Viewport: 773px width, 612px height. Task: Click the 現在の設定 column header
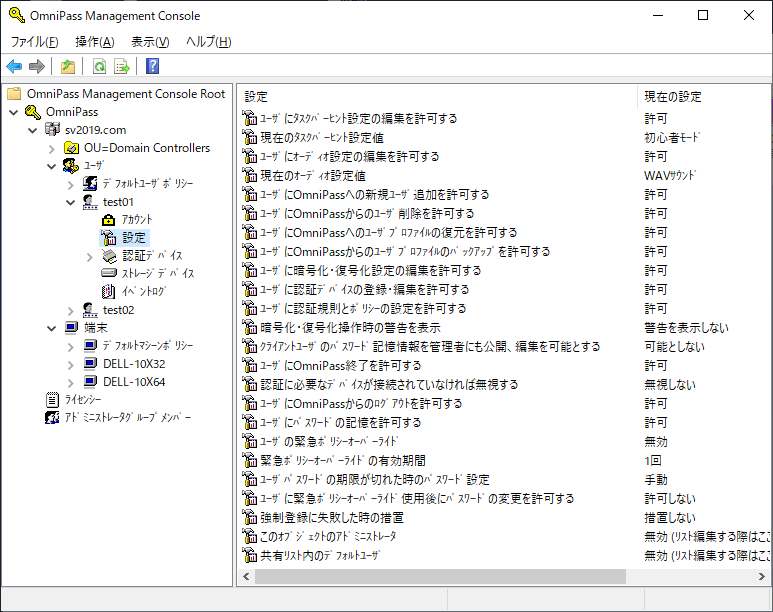pyautogui.click(x=704, y=97)
